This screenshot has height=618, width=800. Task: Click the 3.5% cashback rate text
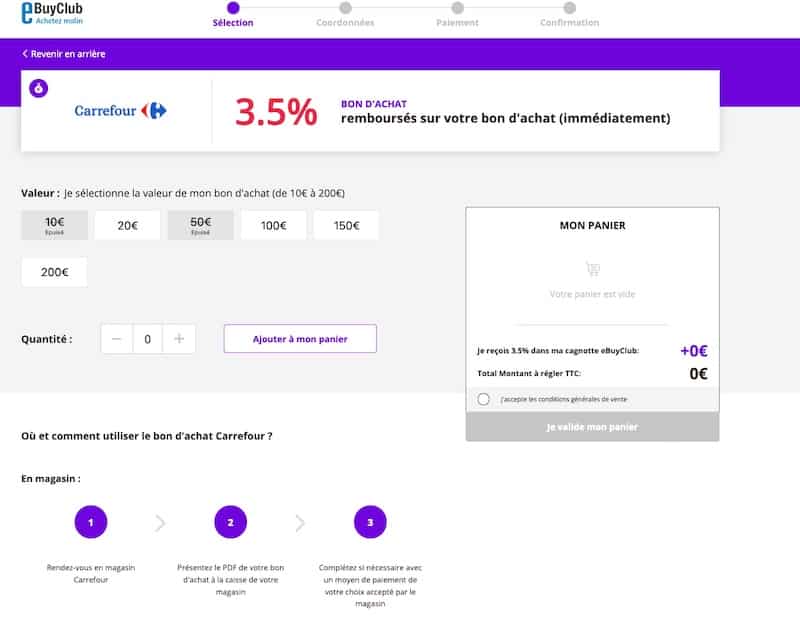click(x=276, y=112)
